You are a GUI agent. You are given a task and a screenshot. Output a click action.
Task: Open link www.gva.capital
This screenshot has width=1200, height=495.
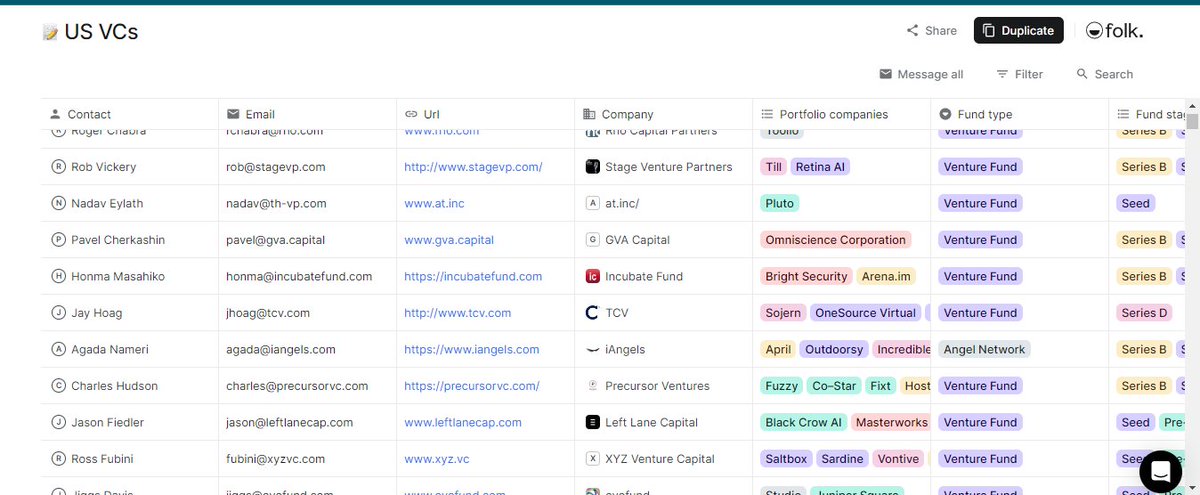tap(449, 240)
